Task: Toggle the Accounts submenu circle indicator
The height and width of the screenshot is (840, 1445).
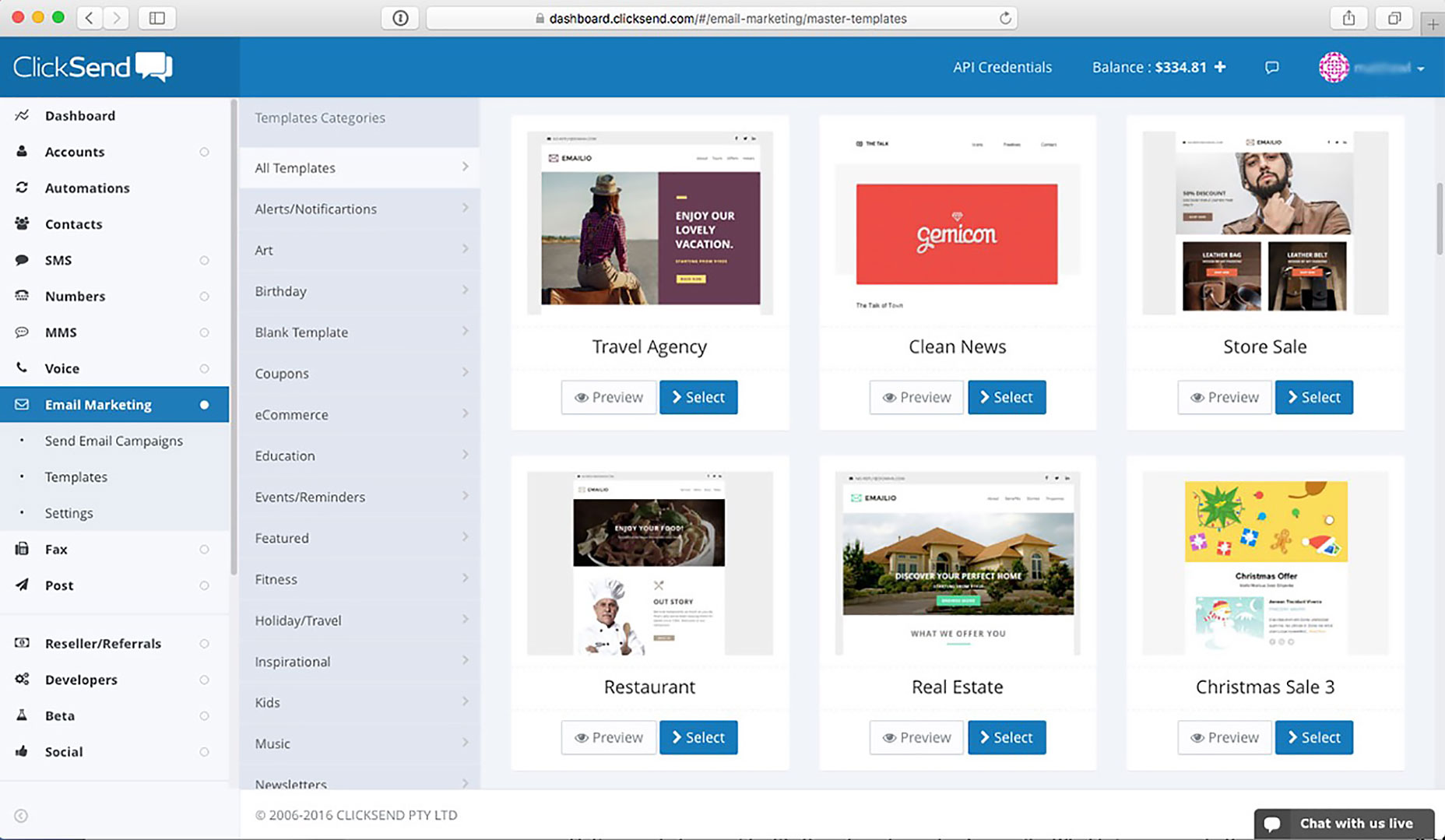Action: click(x=204, y=152)
